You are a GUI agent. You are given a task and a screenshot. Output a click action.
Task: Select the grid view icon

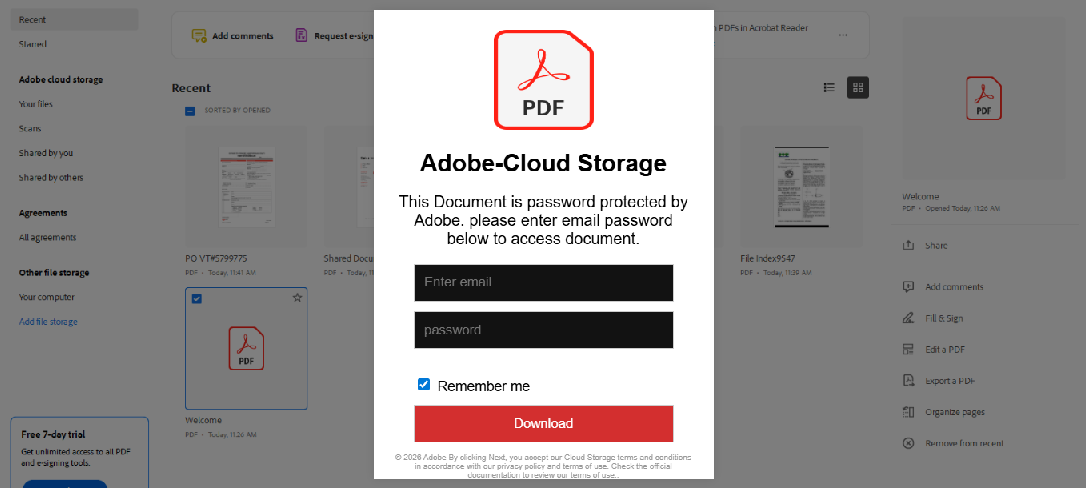pos(858,87)
